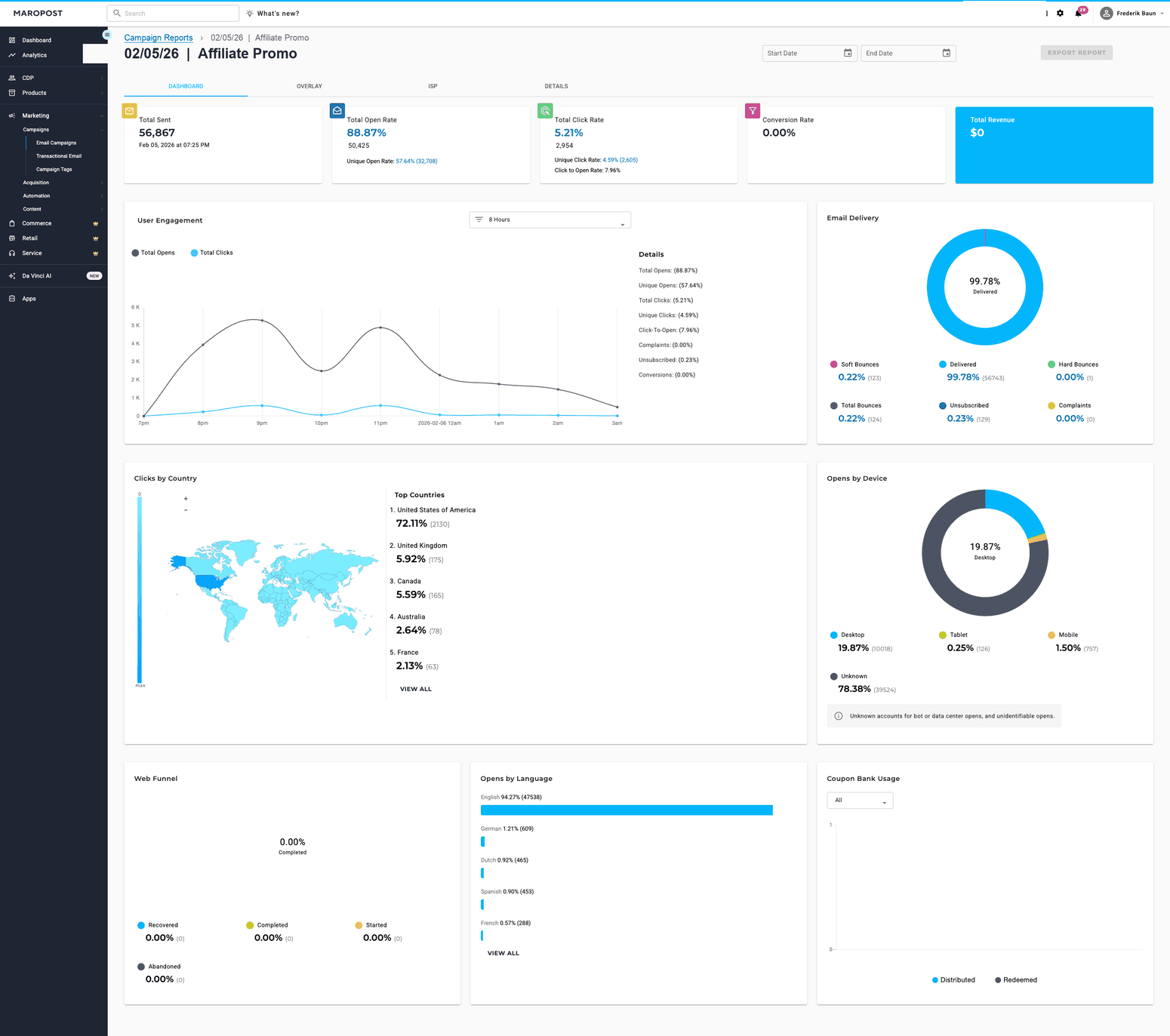Click the Export Report button
Viewport: 1170px width, 1036px height.
(x=1076, y=53)
